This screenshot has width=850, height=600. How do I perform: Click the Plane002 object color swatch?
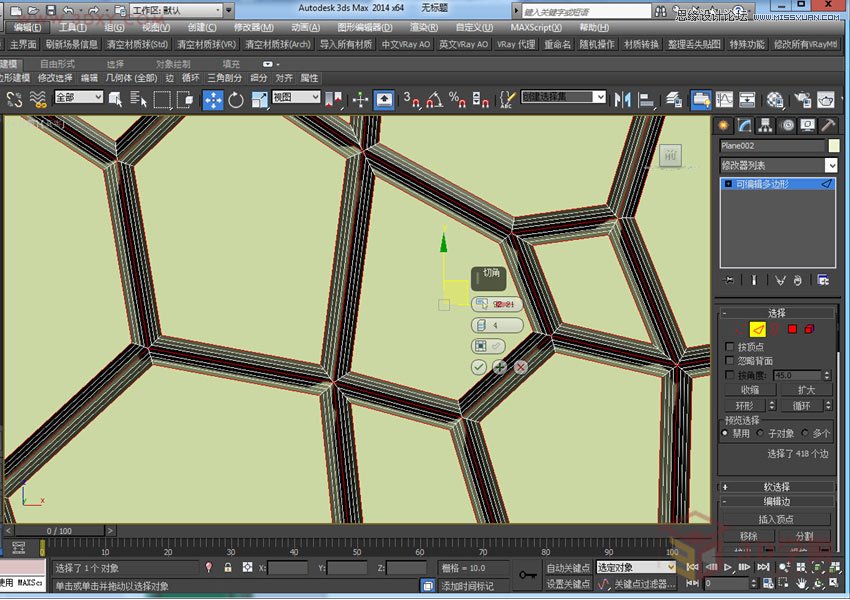pyautogui.click(x=834, y=145)
